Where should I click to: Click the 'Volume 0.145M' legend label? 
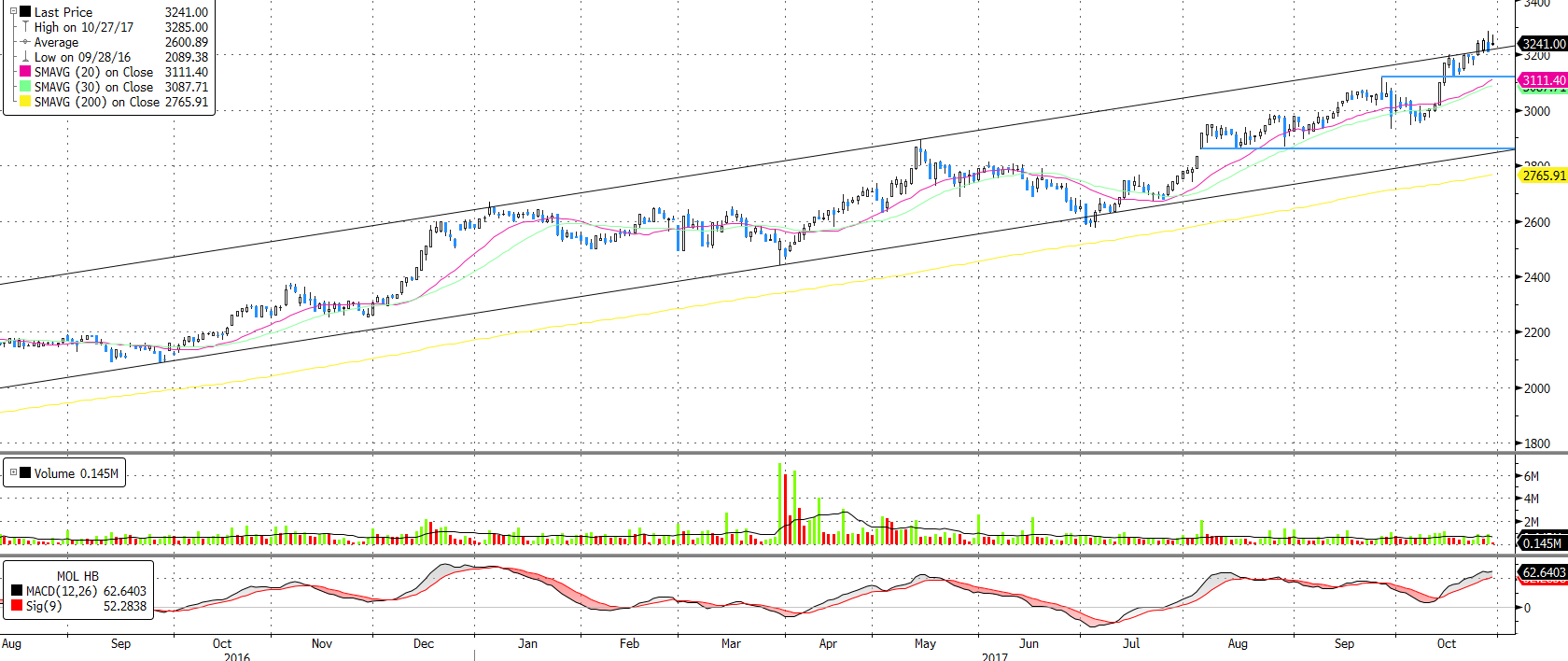(77, 473)
